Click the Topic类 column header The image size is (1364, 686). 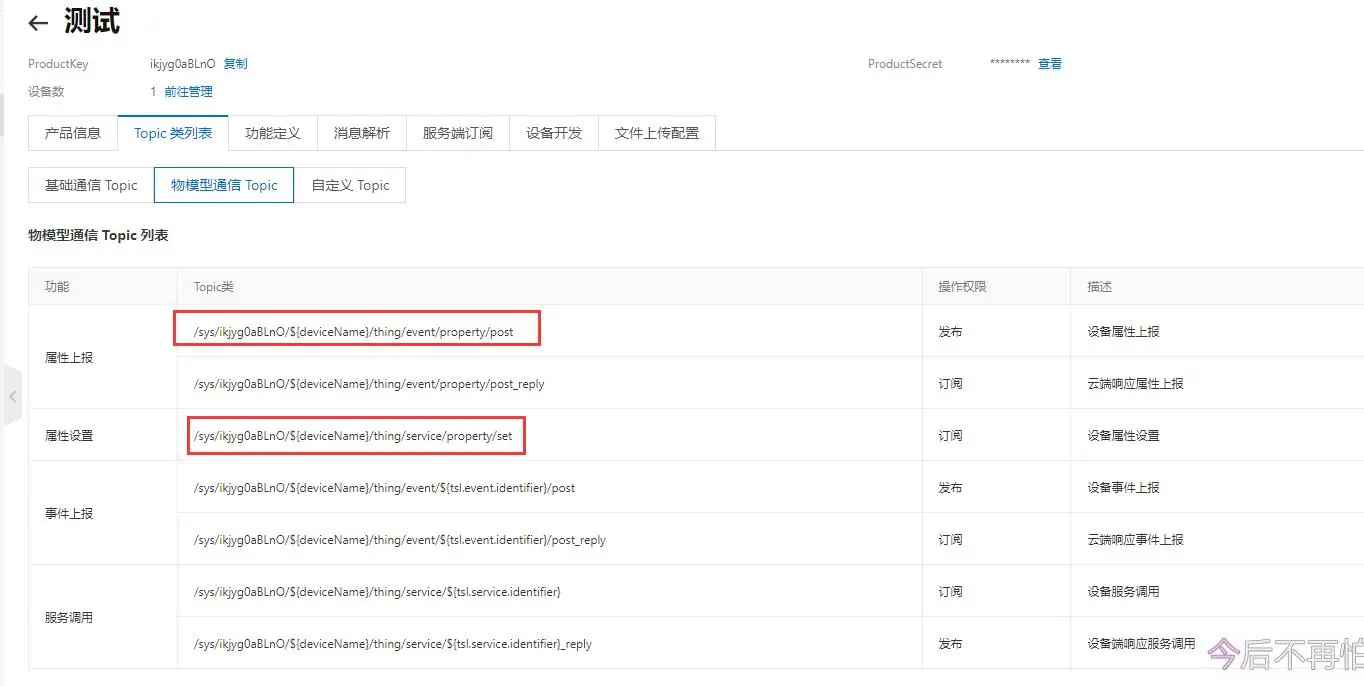(x=213, y=287)
